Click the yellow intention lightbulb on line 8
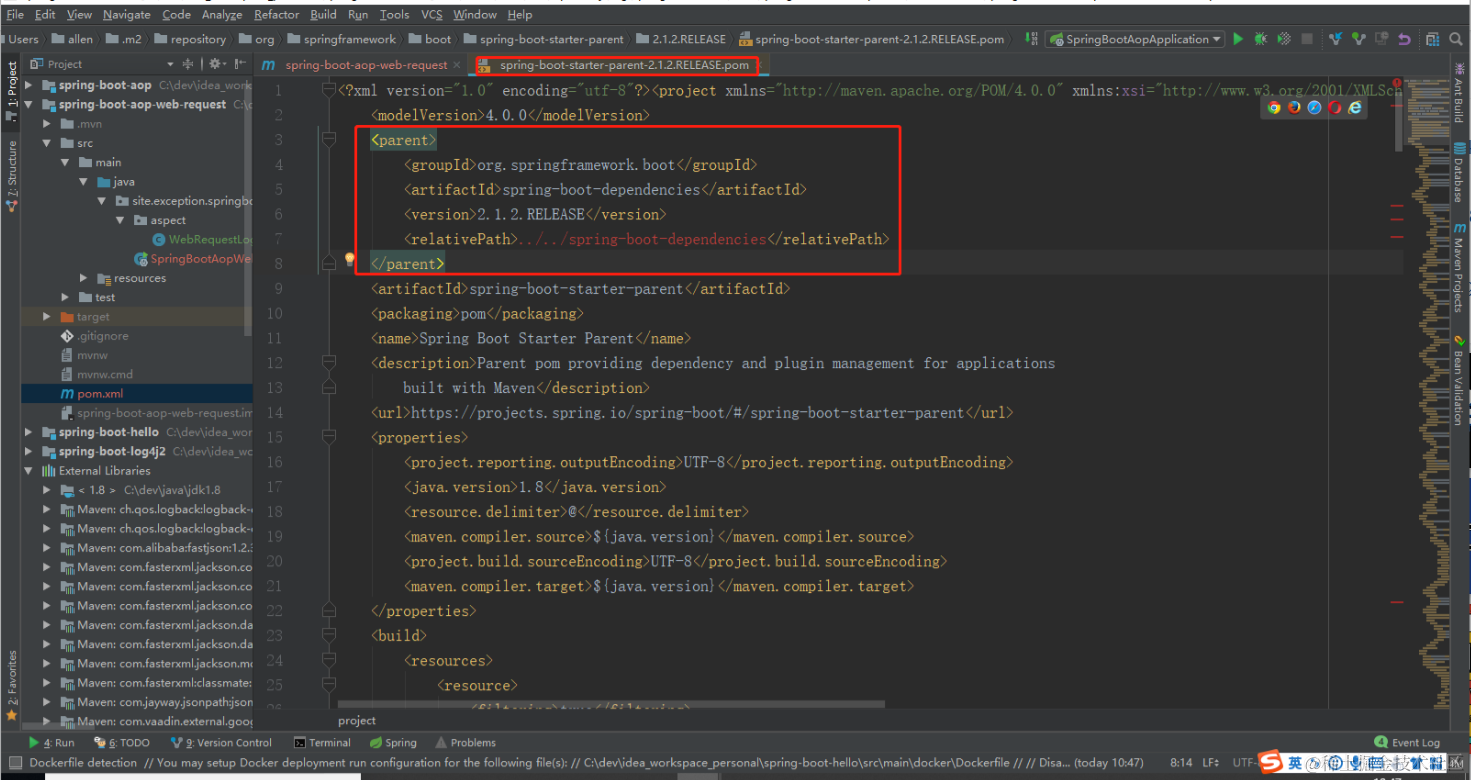The height and width of the screenshot is (780, 1471). pos(349,259)
